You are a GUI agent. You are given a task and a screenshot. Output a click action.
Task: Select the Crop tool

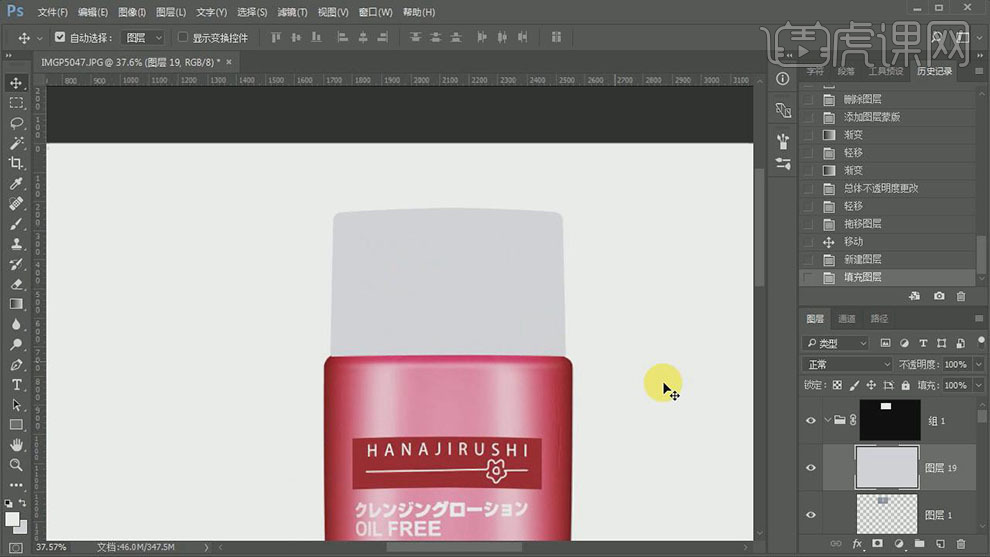tap(16, 163)
